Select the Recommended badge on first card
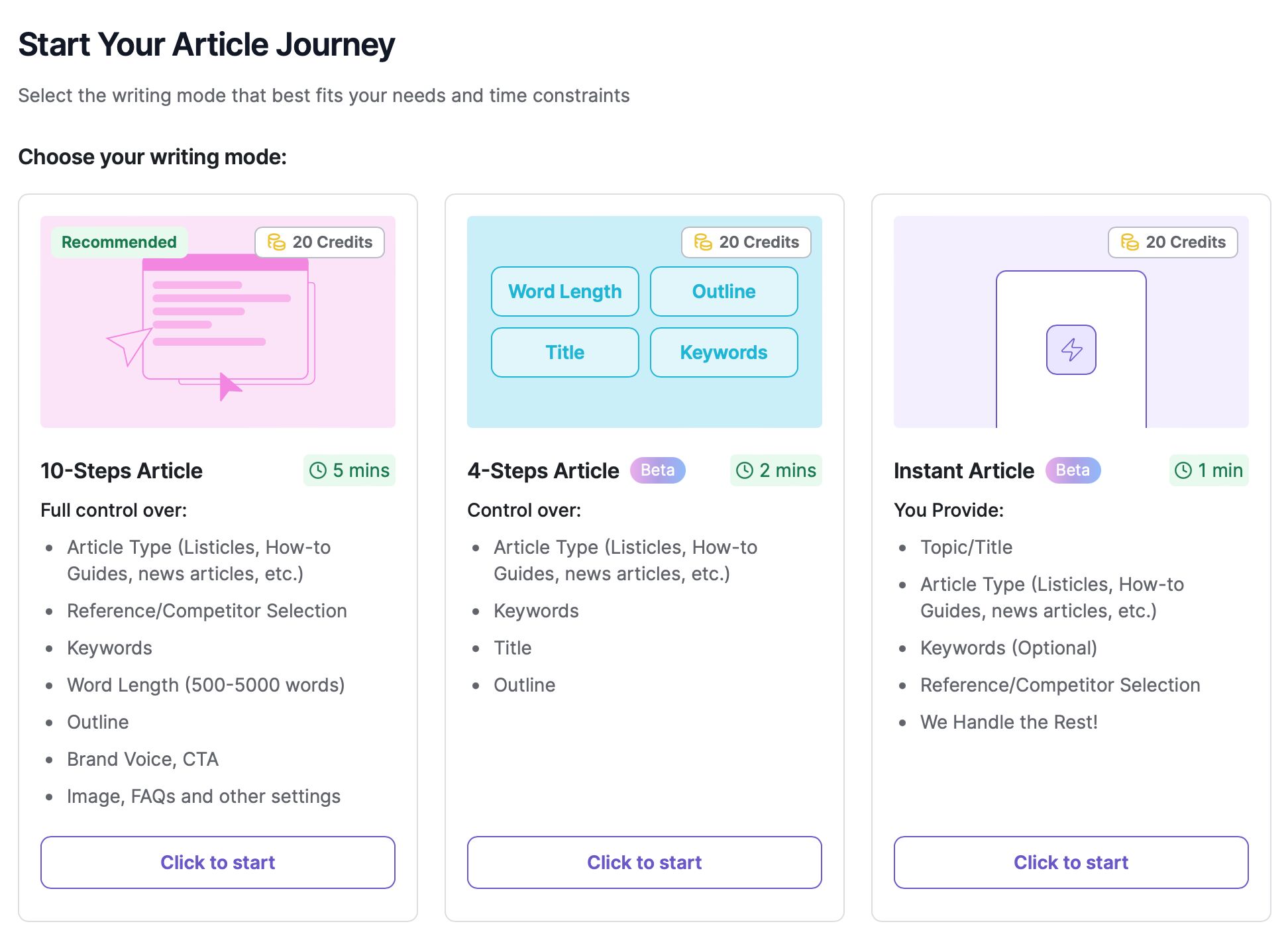The width and height of the screenshot is (1288, 938). [x=119, y=242]
